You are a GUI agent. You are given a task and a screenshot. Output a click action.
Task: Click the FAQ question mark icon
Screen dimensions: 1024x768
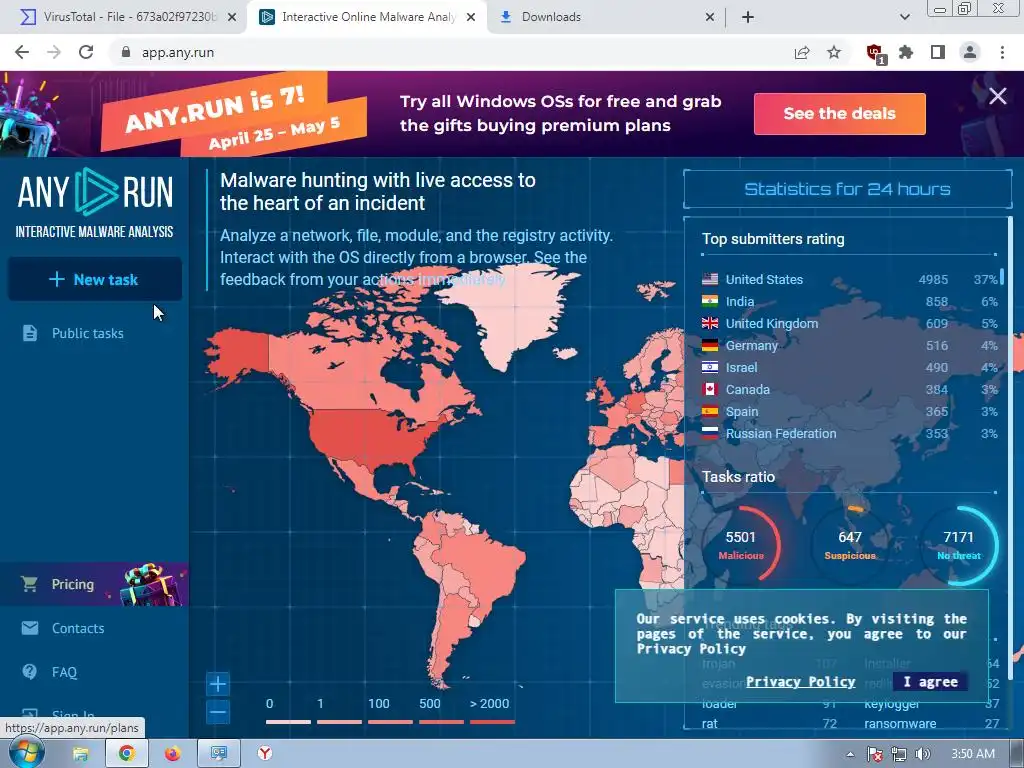[x=29, y=671]
